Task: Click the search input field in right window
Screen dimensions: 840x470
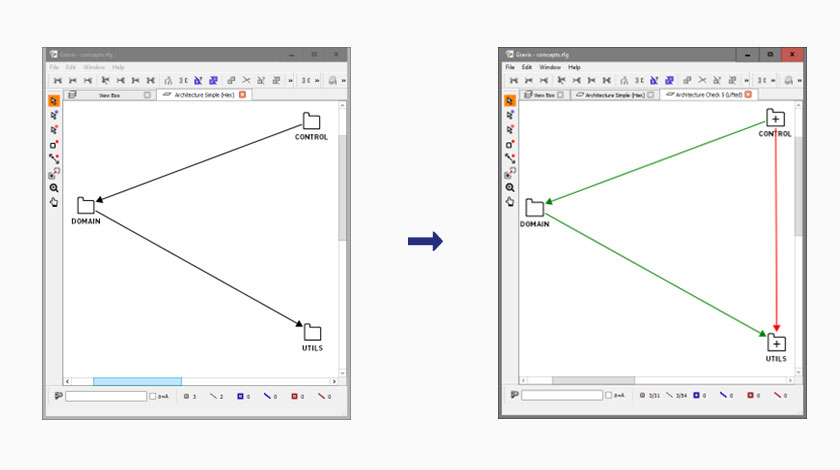Action: pos(561,395)
